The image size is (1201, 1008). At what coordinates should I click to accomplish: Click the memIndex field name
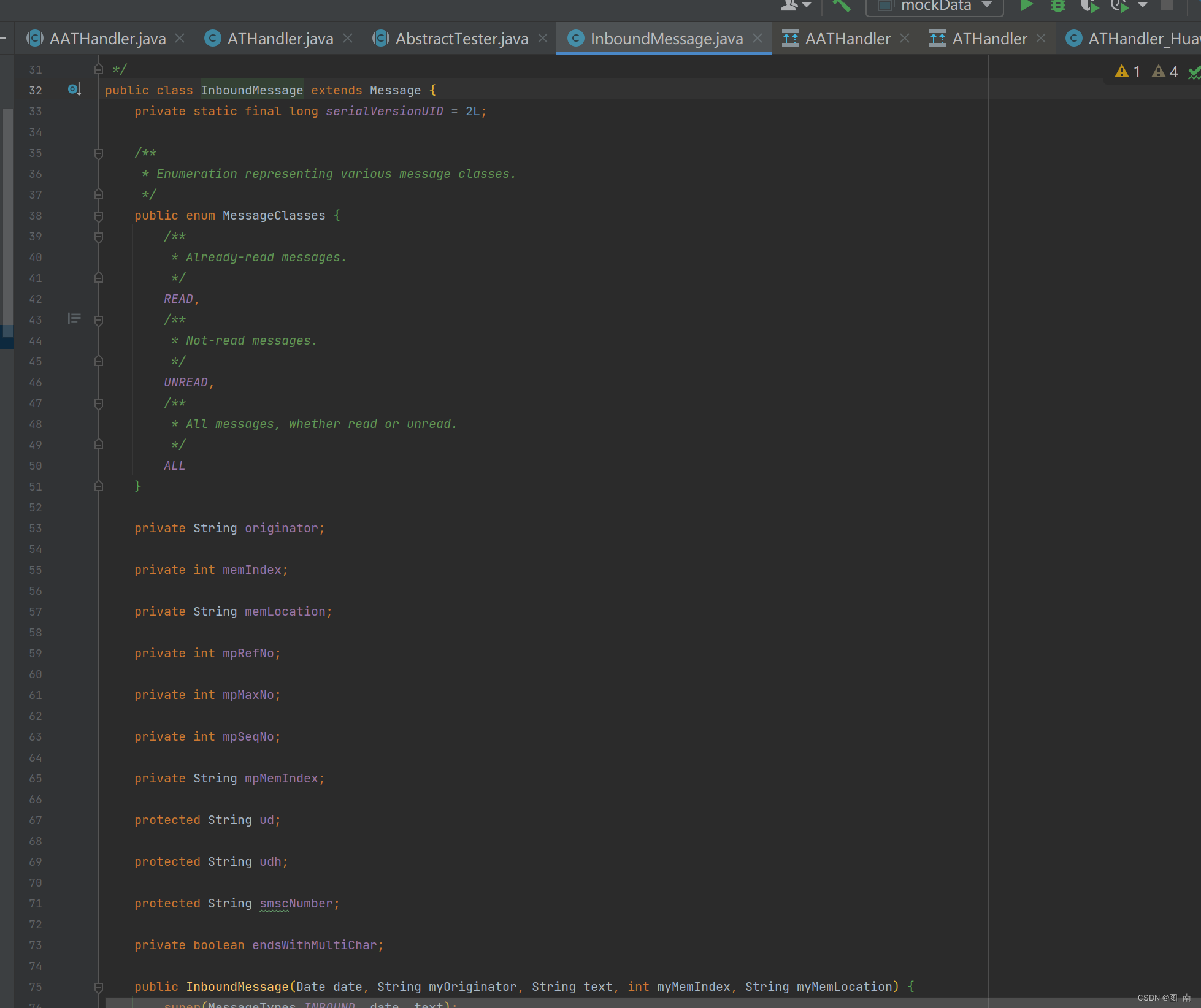point(252,570)
